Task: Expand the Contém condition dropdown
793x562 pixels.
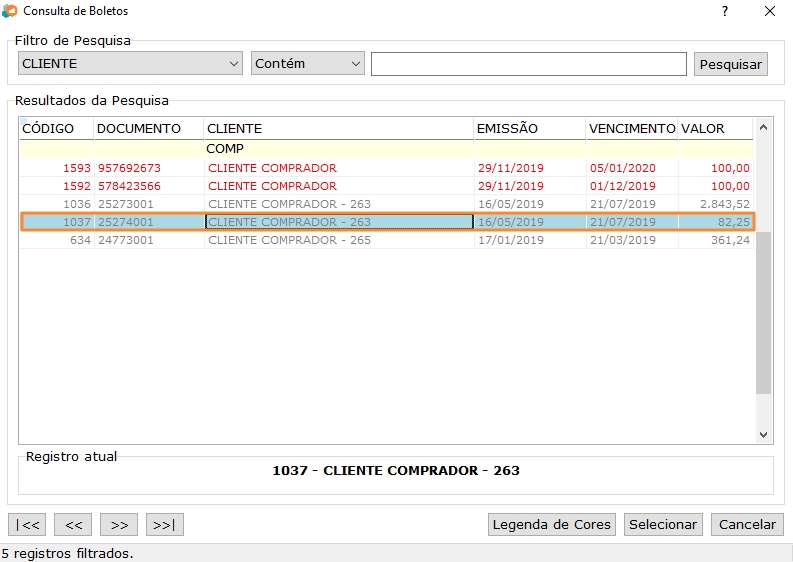Action: pos(308,64)
